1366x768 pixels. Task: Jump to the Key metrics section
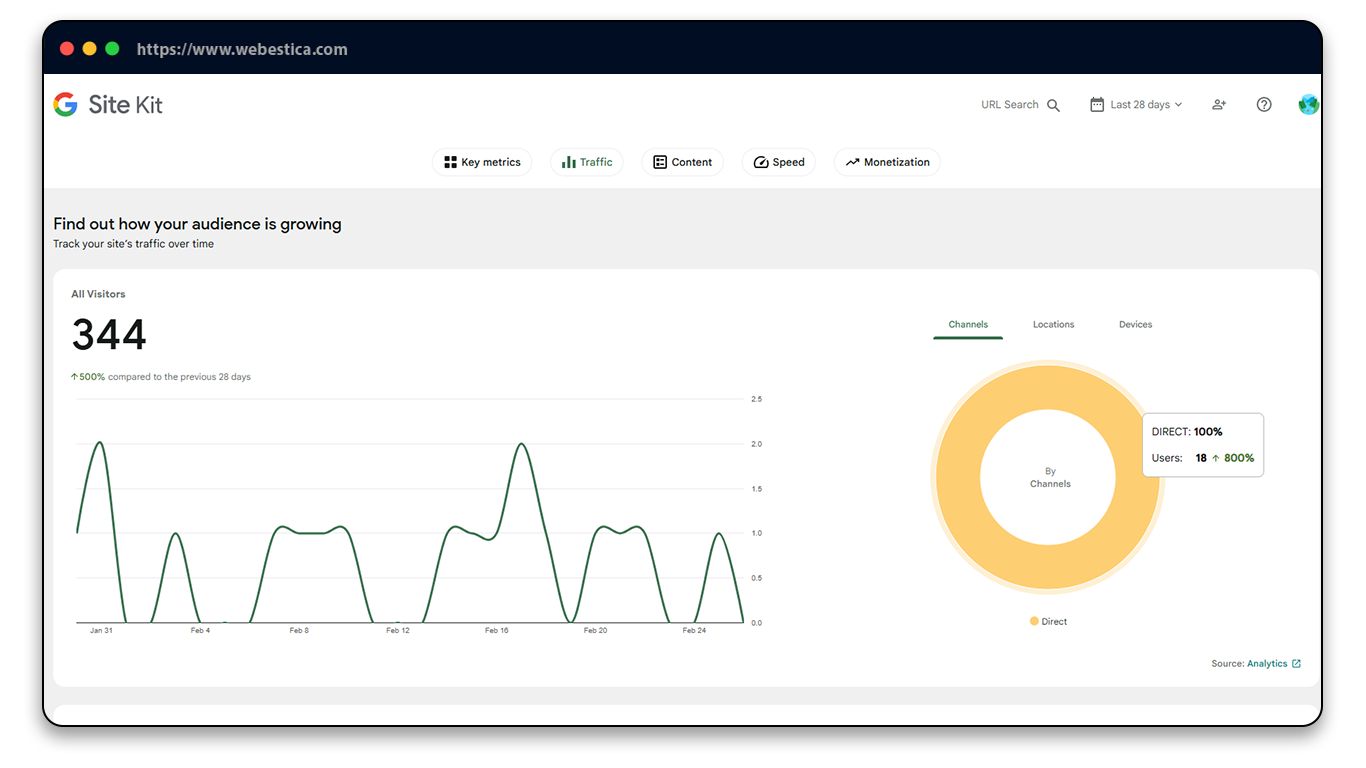pos(482,162)
